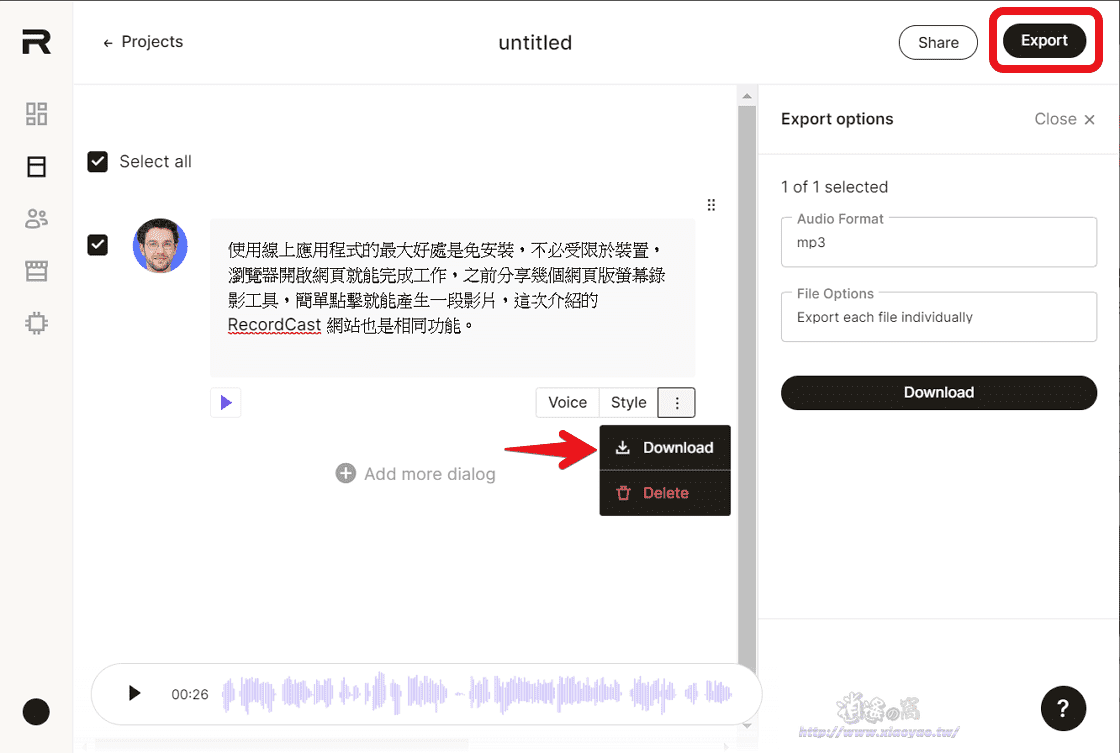Open the Voices panel via people icon
Image resolution: width=1120 pixels, height=753 pixels.
tap(36, 218)
